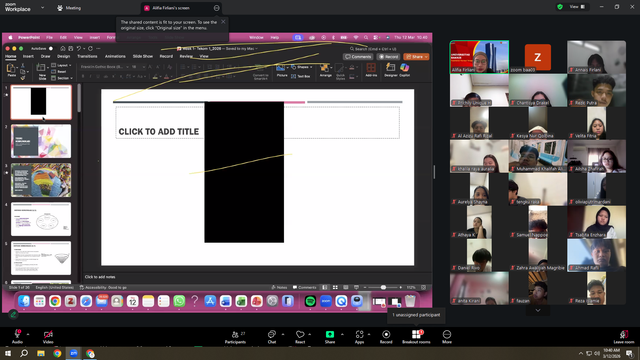Show hidden icons chevron in Windows tray
Screen dimensions: 640x360
(581, 353)
